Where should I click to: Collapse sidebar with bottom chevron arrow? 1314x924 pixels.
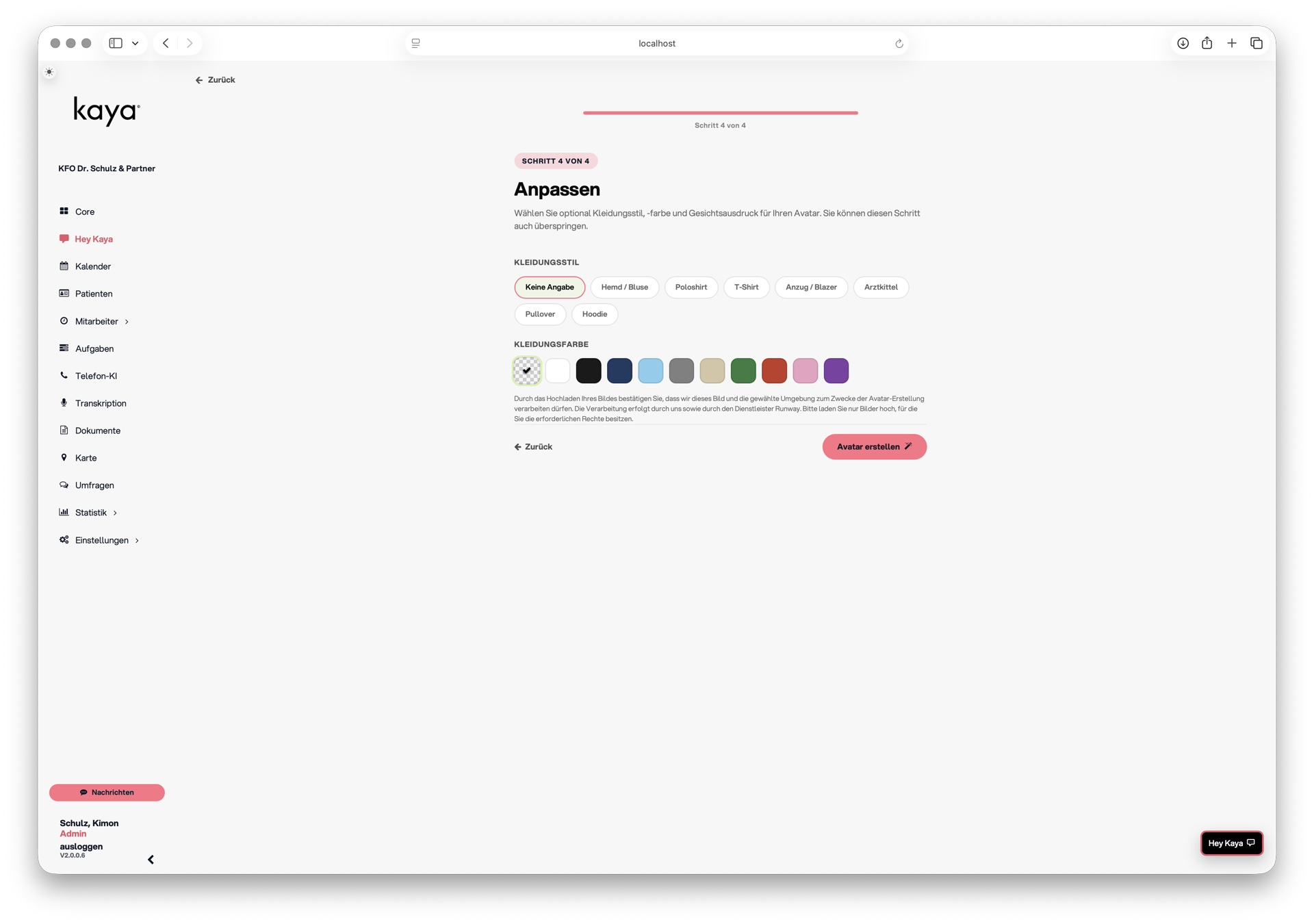151,860
